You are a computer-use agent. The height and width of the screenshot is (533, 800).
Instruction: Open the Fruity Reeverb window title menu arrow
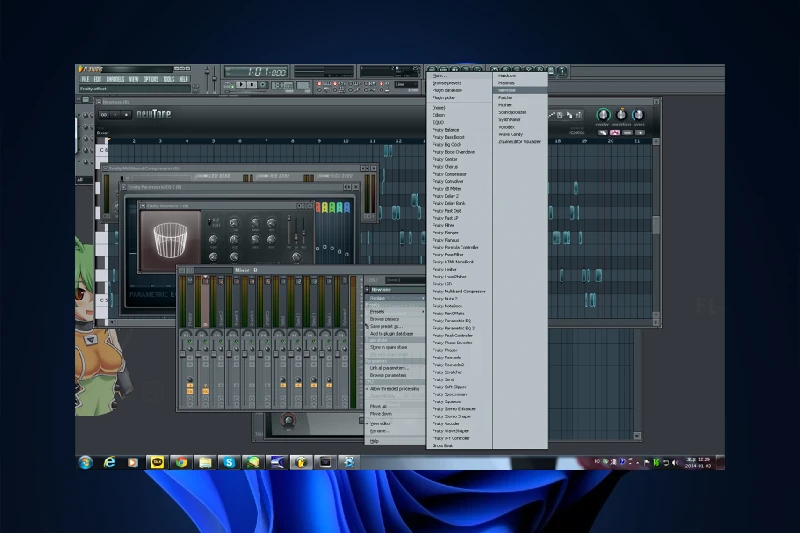tap(143, 206)
